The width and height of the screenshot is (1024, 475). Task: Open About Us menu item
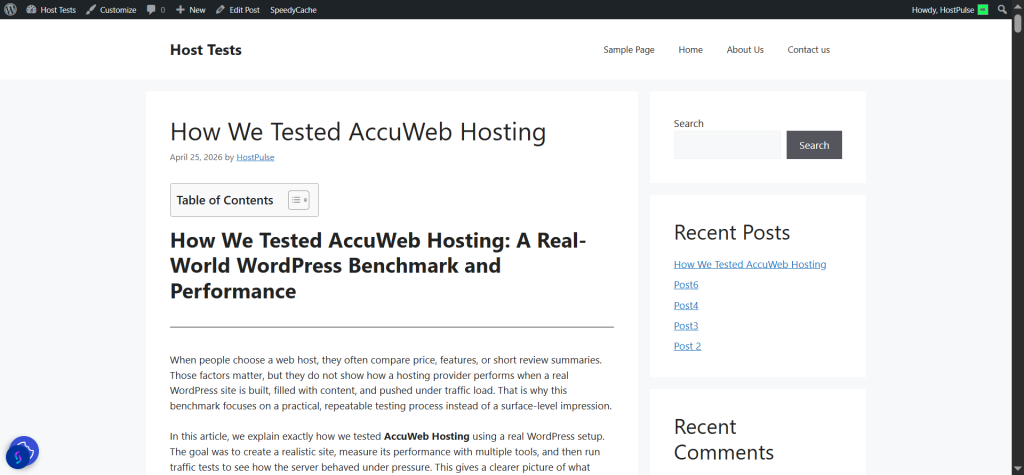click(745, 50)
